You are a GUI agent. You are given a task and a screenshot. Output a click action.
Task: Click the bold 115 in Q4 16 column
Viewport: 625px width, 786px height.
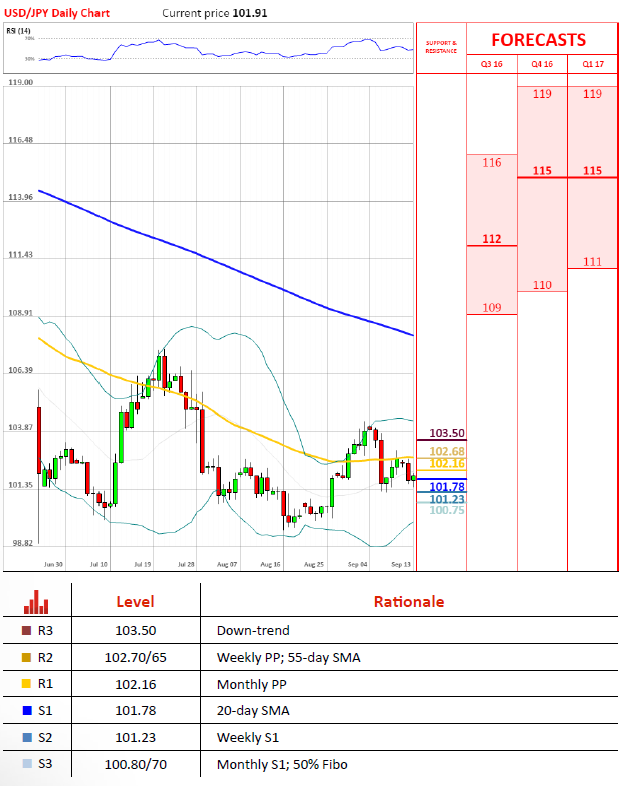pos(542,170)
